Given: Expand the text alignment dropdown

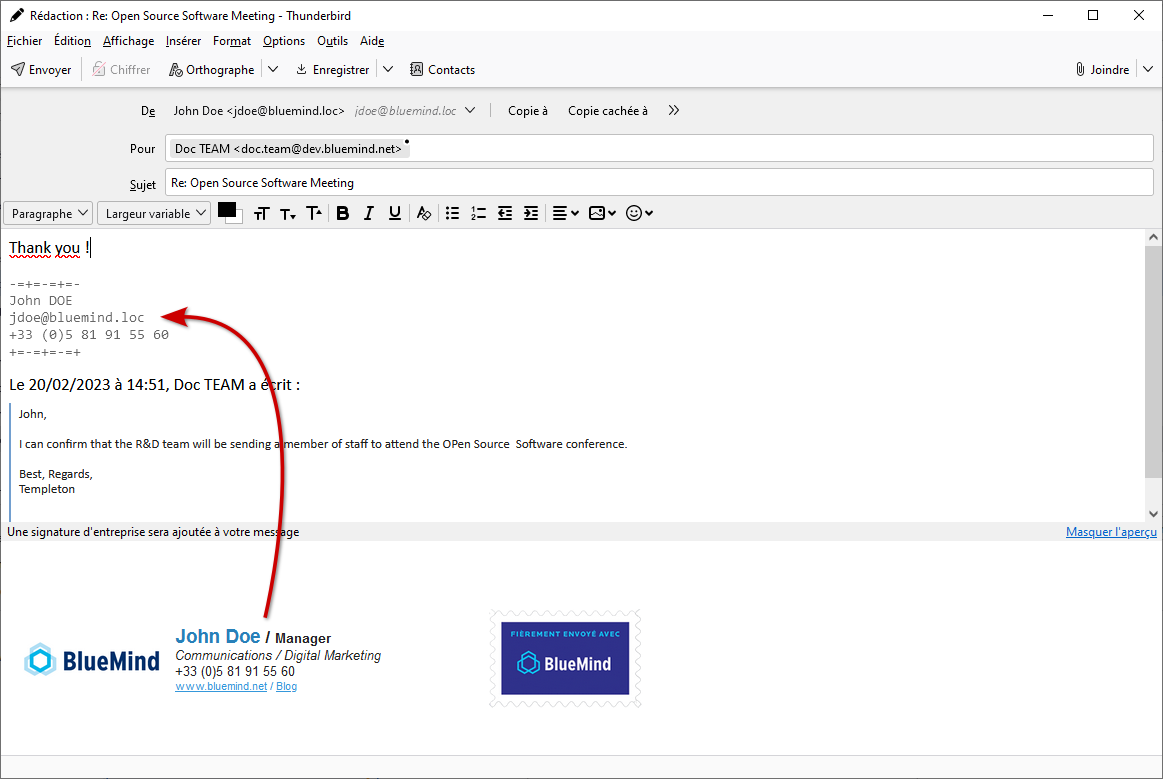Looking at the screenshot, I should click(566, 213).
